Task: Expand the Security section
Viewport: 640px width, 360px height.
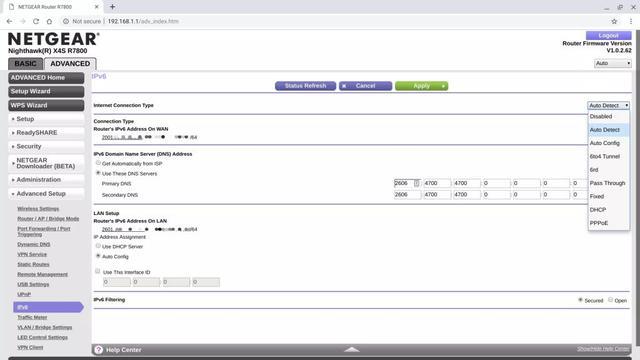Action: pos(46,146)
